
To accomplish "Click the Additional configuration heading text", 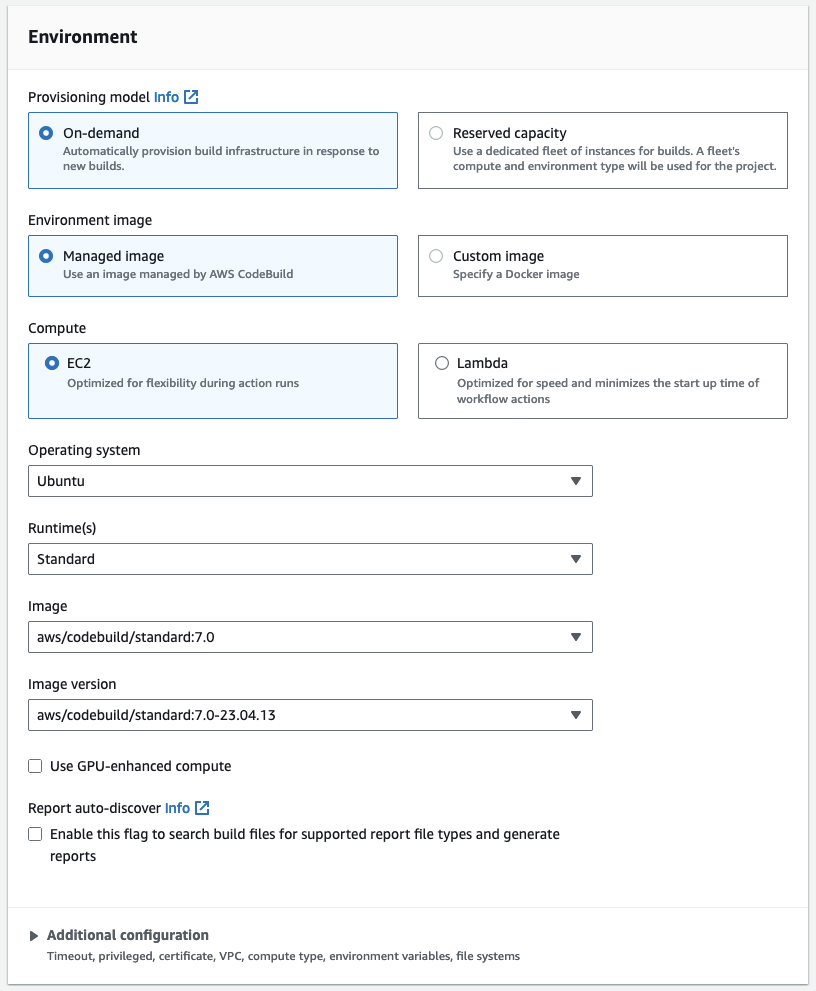I will [128, 935].
